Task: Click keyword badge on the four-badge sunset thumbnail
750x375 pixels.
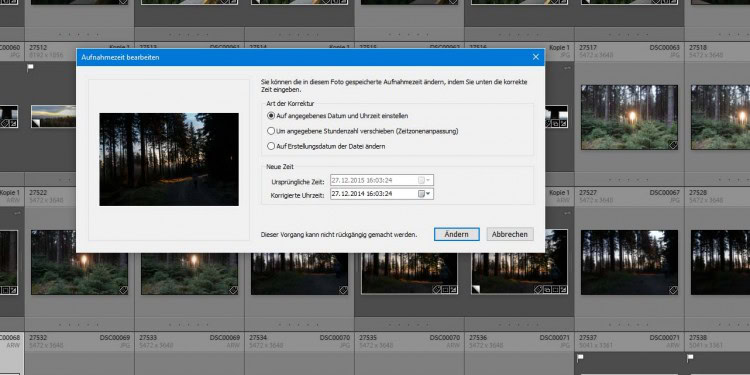Action: point(538,290)
